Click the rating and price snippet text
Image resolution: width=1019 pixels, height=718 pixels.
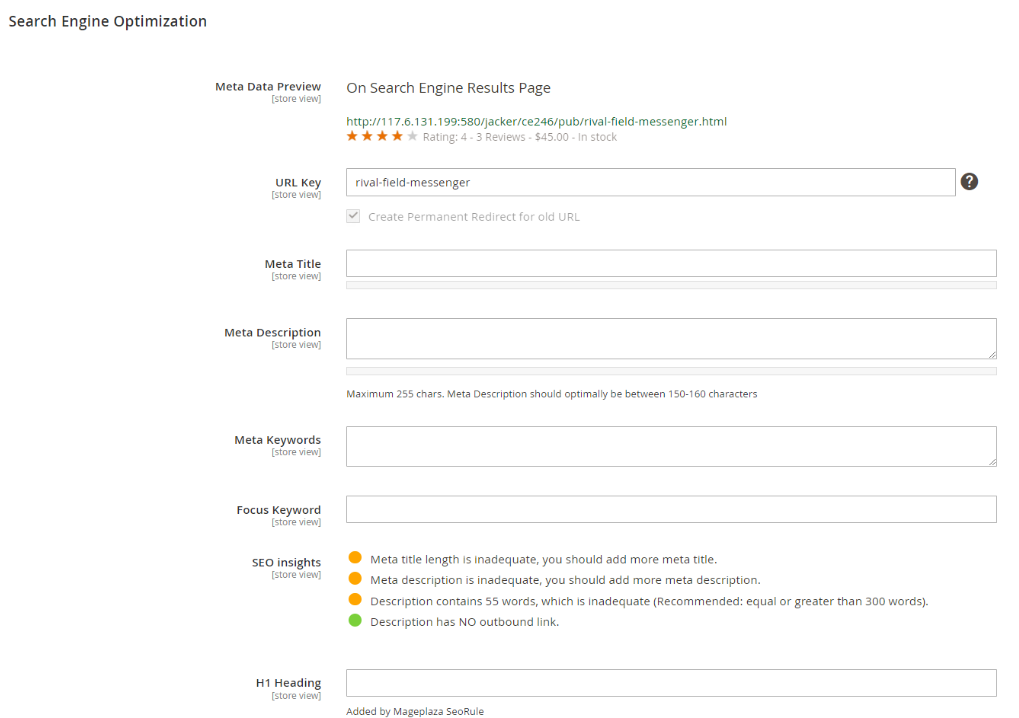point(520,137)
